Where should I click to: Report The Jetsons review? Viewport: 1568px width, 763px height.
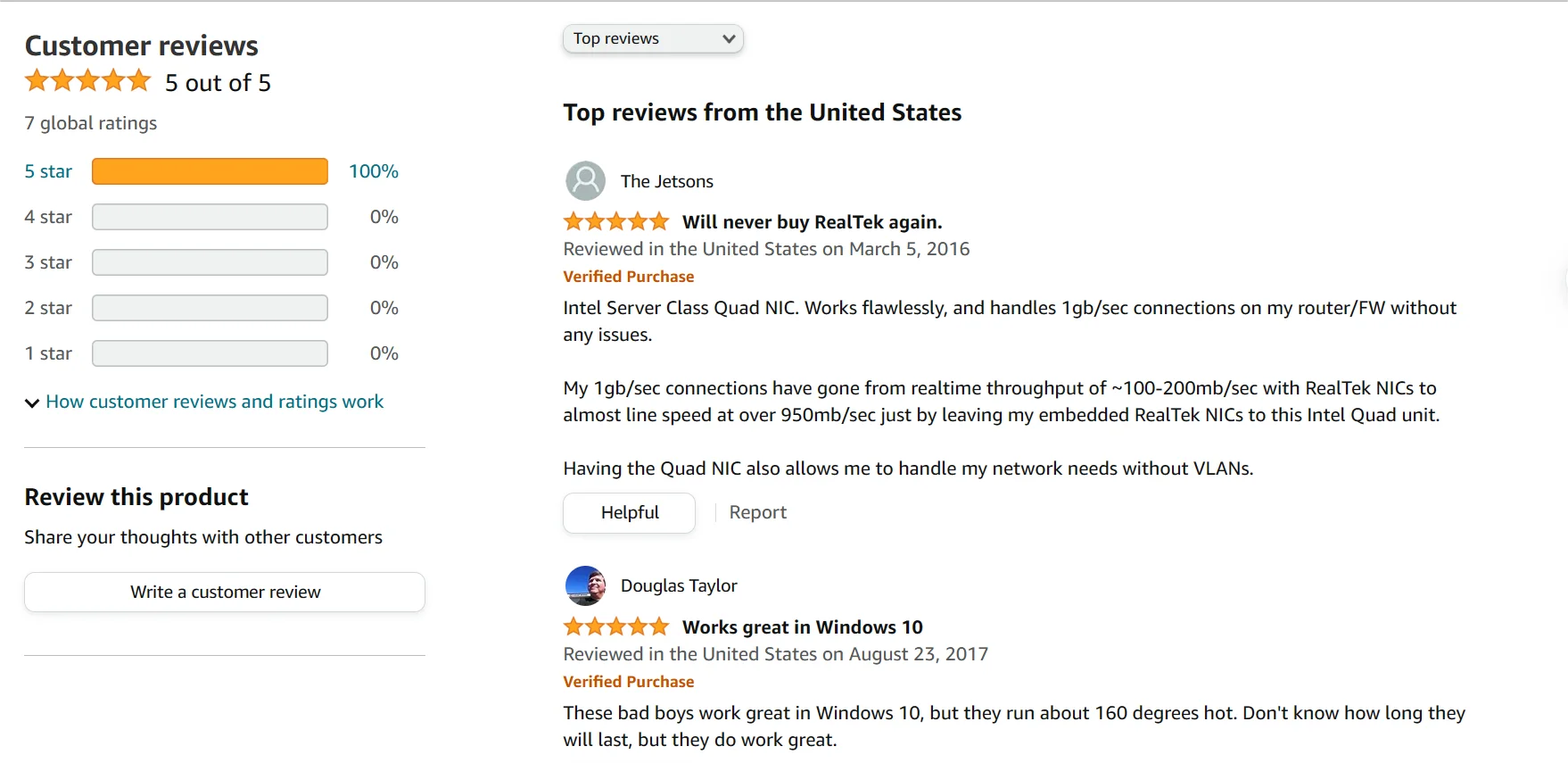[x=757, y=512]
